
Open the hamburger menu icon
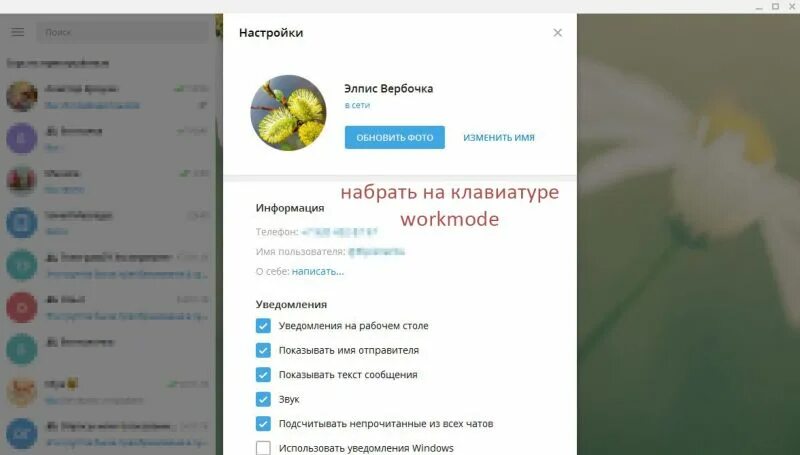pyautogui.click(x=17, y=32)
